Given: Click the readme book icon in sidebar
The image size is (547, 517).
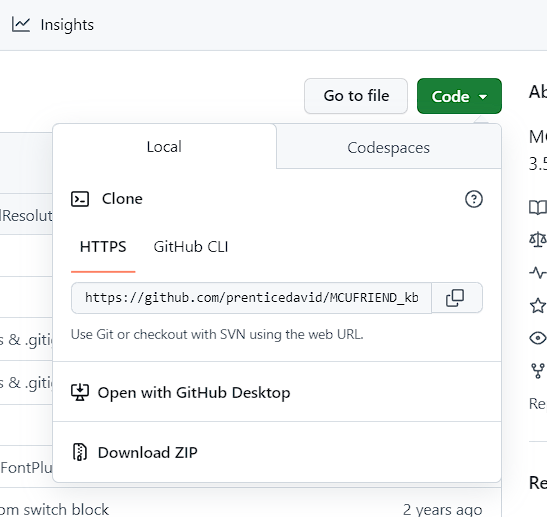Looking at the screenshot, I should click(x=538, y=207).
